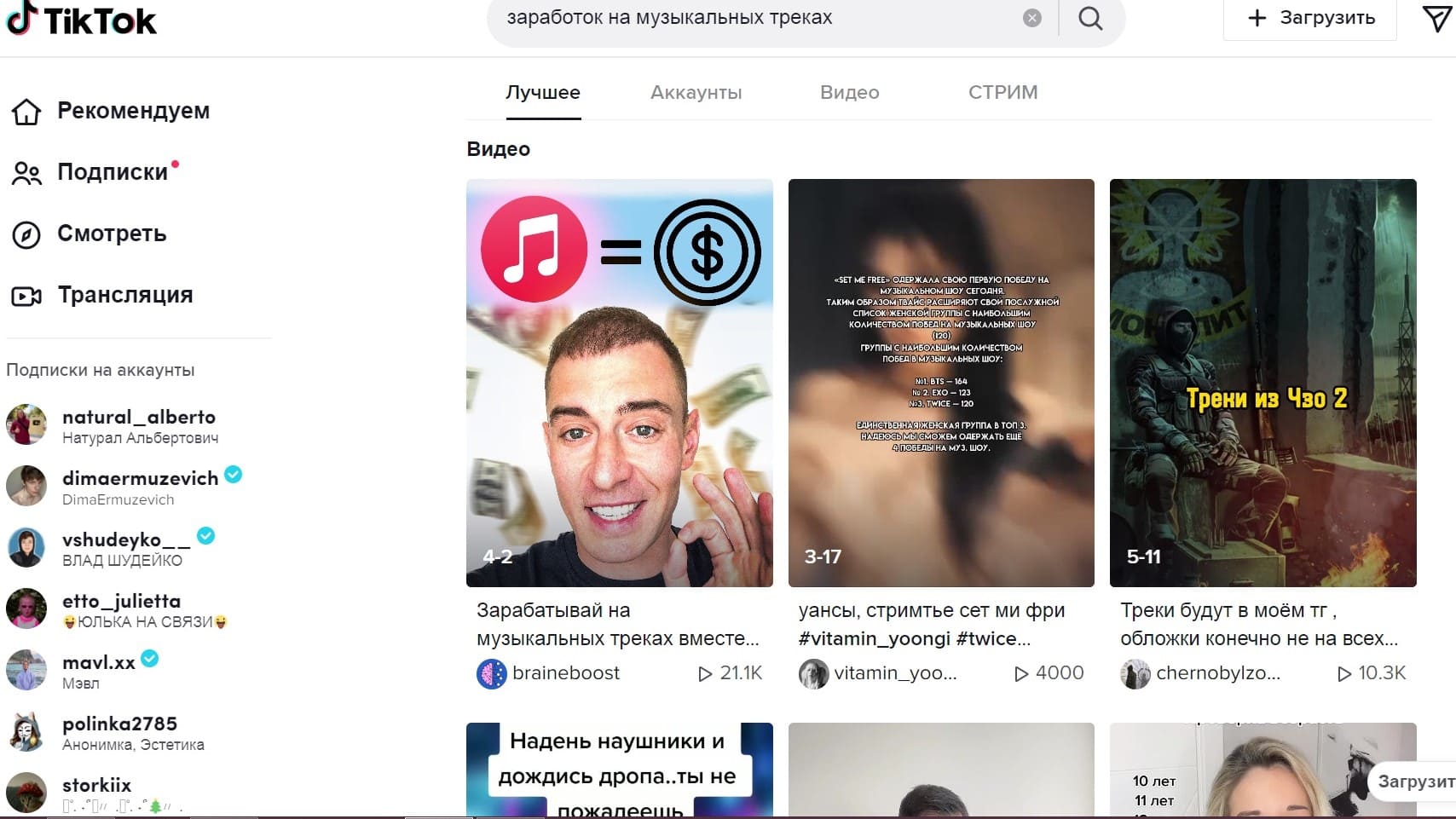Open Смотреть explore section

click(89, 234)
